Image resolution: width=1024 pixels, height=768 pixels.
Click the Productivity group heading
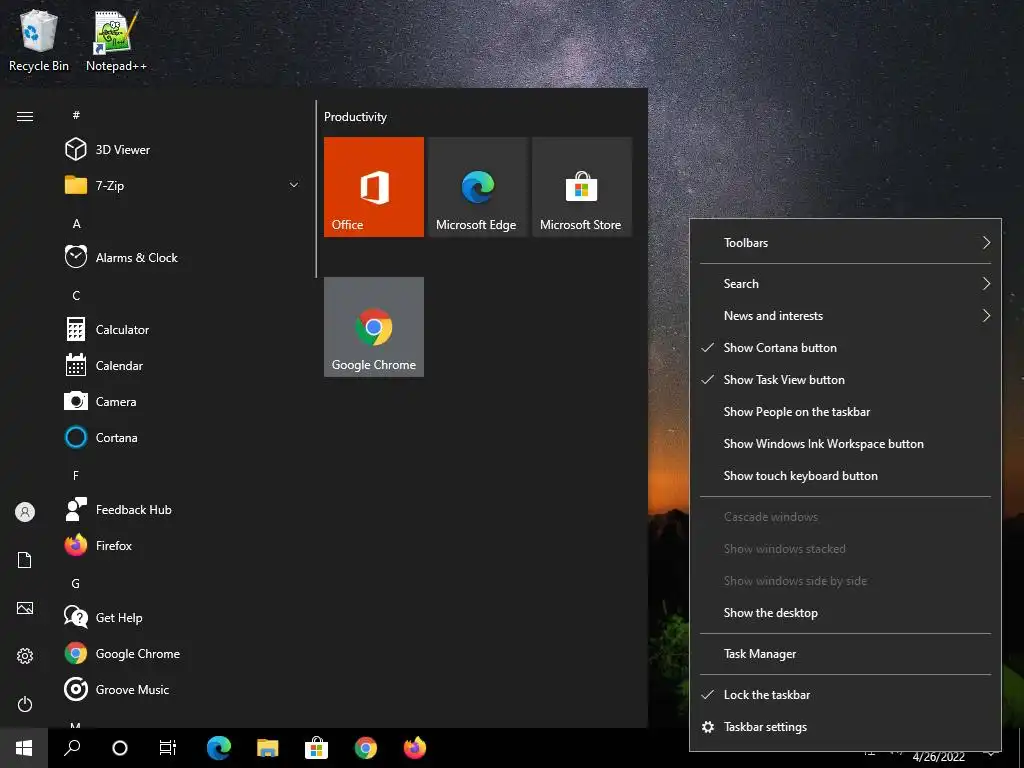click(355, 117)
